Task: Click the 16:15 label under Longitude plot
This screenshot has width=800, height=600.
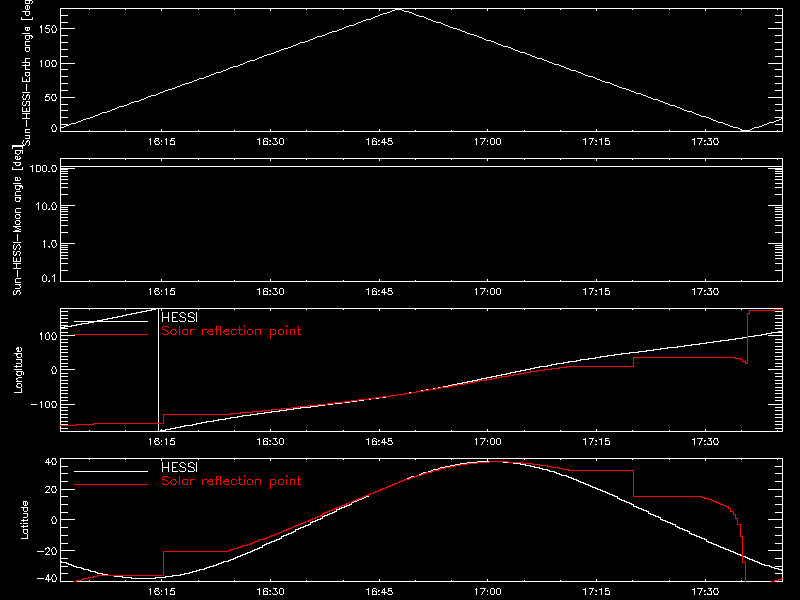Action: [x=162, y=442]
